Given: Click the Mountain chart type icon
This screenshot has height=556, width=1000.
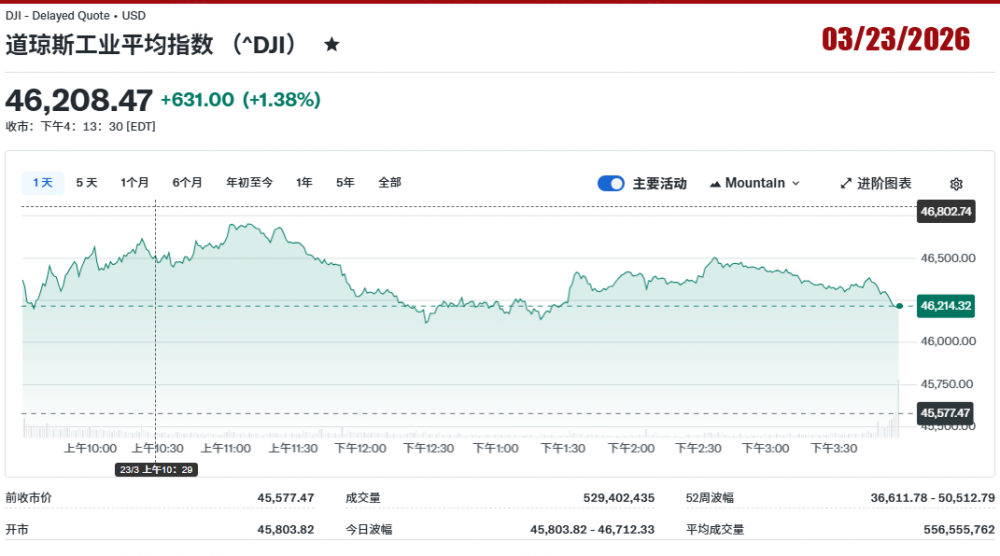Looking at the screenshot, I should 716,184.
